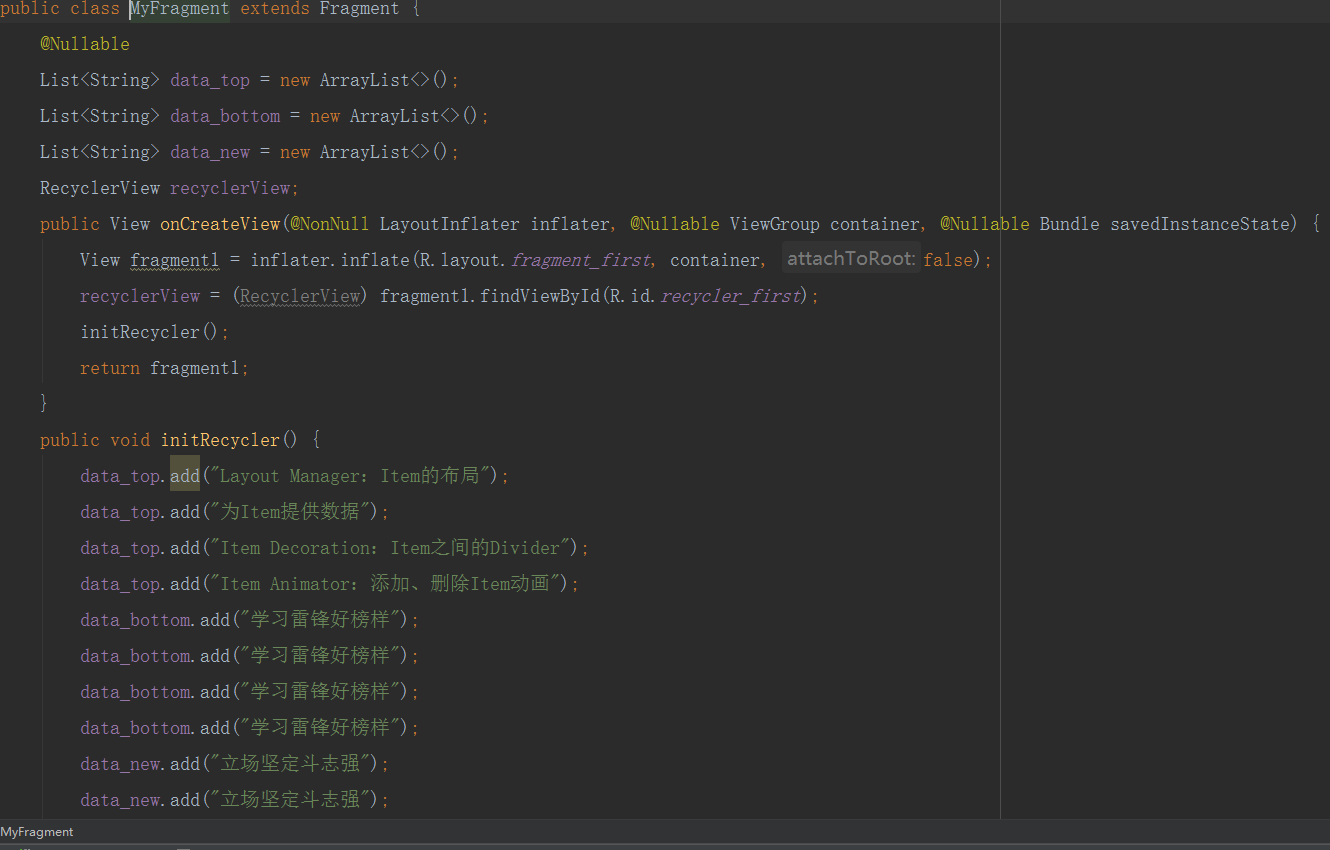Screen dimensions: 1330x850
Task: Click the highlighted add call on the Layout Manager line
Action: coord(185,476)
